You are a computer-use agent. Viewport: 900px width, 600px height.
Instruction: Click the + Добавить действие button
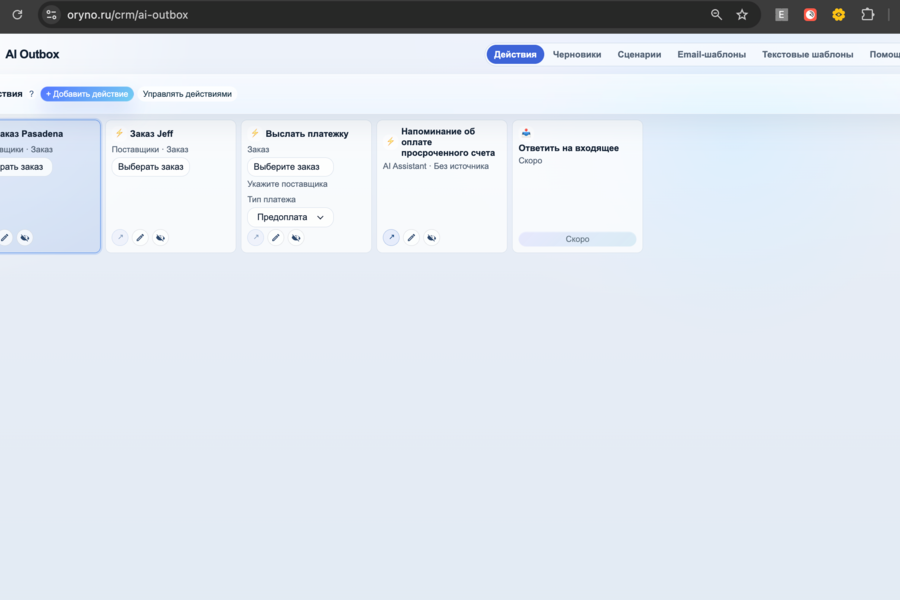pos(87,94)
